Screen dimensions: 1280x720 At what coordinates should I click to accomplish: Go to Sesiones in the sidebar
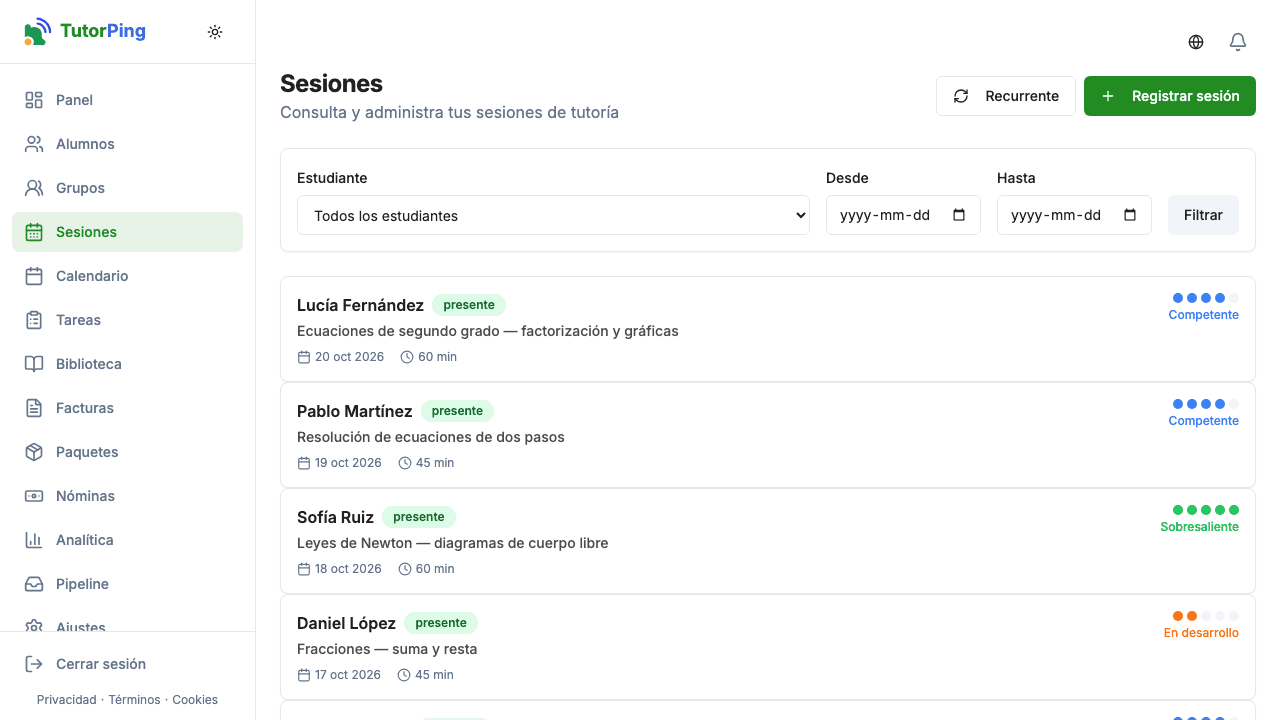pos(127,232)
